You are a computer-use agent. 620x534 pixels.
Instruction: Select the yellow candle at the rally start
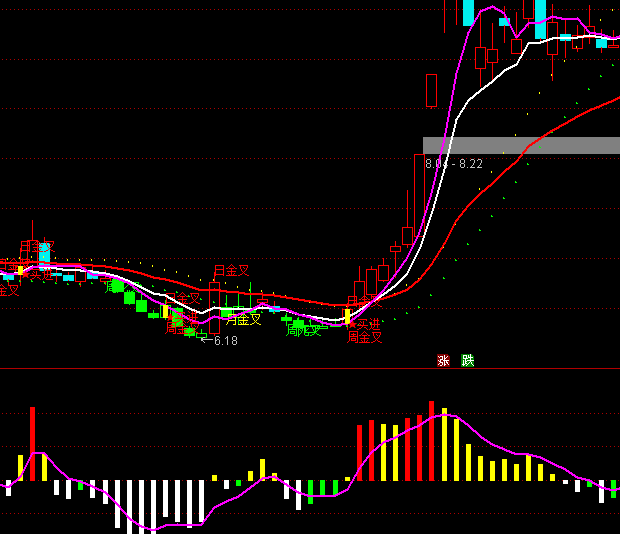pos(348,316)
